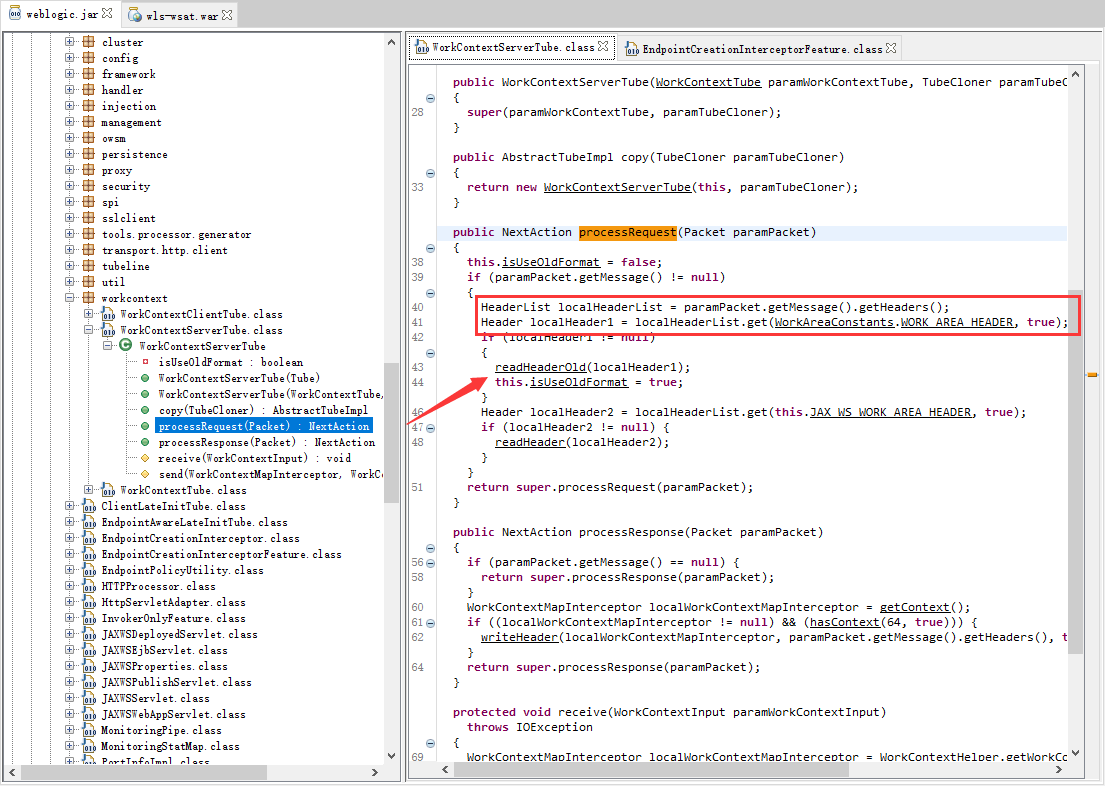Image resolution: width=1105 pixels, height=786 pixels.
Task: Expand WorkContextClientTube.class node
Action: pos(88,314)
